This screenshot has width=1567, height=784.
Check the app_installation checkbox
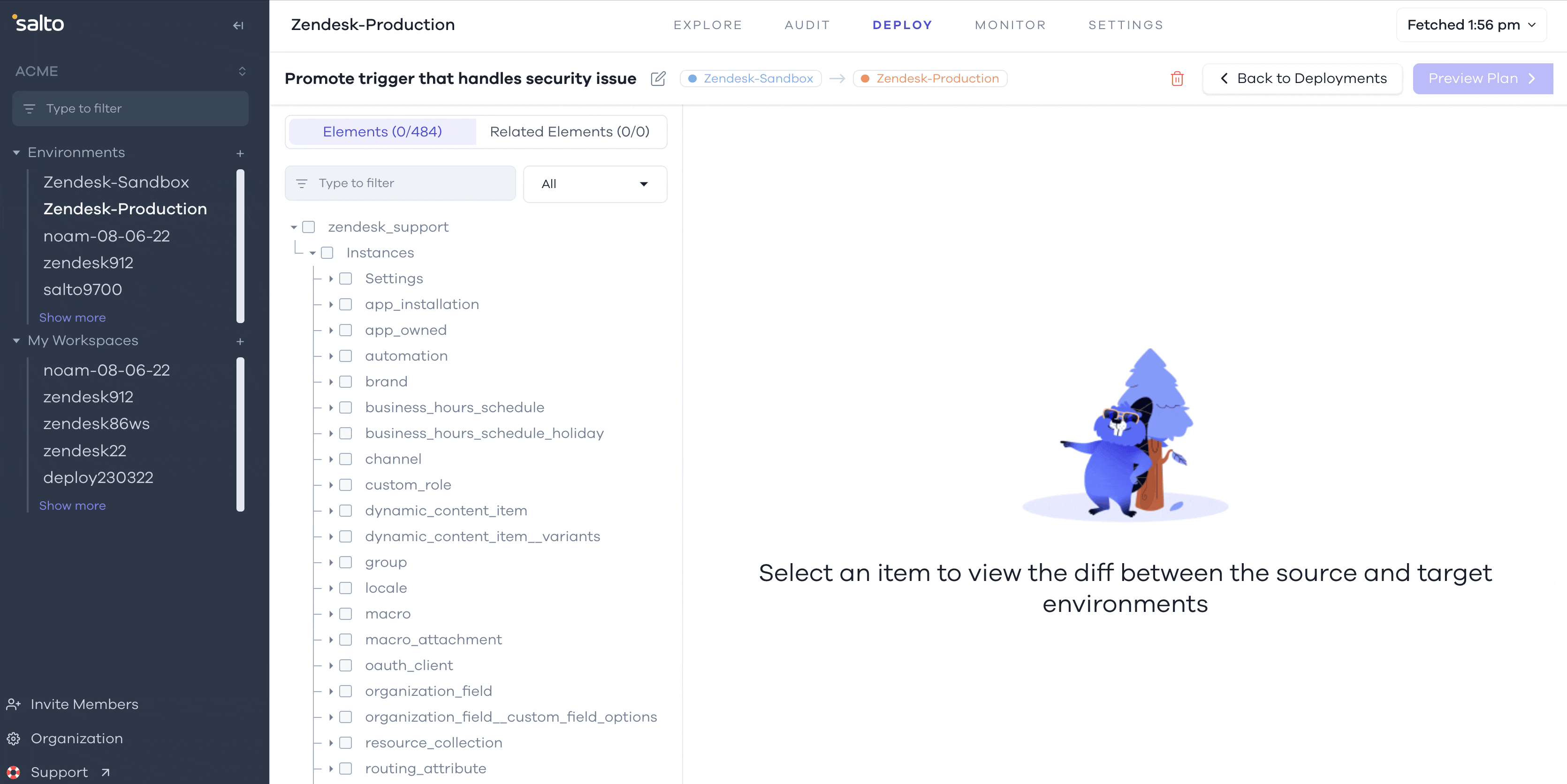click(x=345, y=304)
